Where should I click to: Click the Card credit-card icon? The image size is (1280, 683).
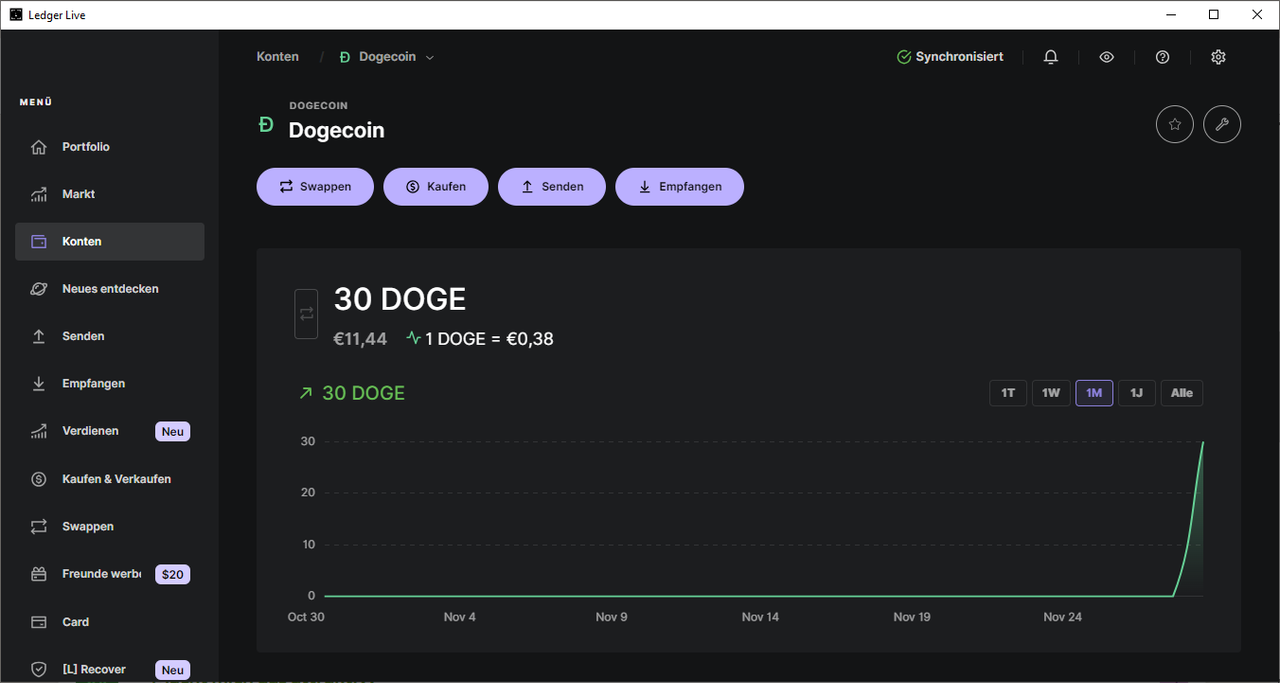coord(39,622)
